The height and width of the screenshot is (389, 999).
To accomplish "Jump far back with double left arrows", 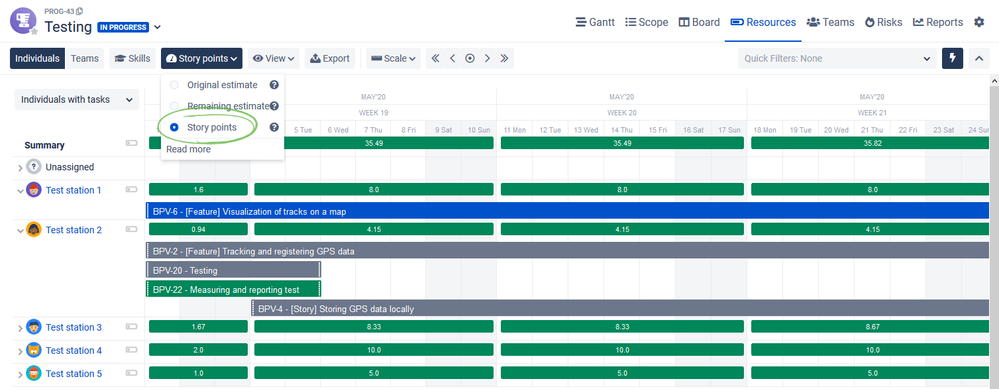I will pos(435,59).
